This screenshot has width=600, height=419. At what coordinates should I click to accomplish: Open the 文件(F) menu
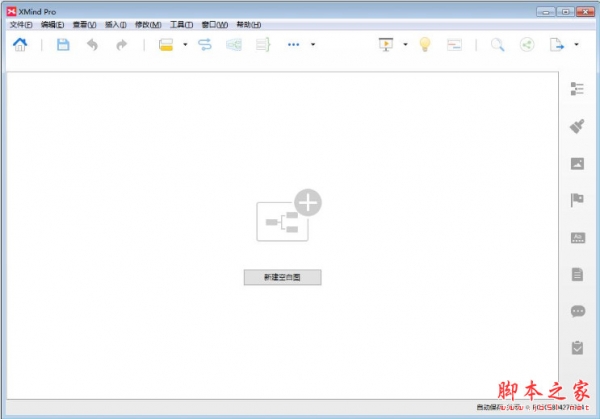(x=21, y=25)
